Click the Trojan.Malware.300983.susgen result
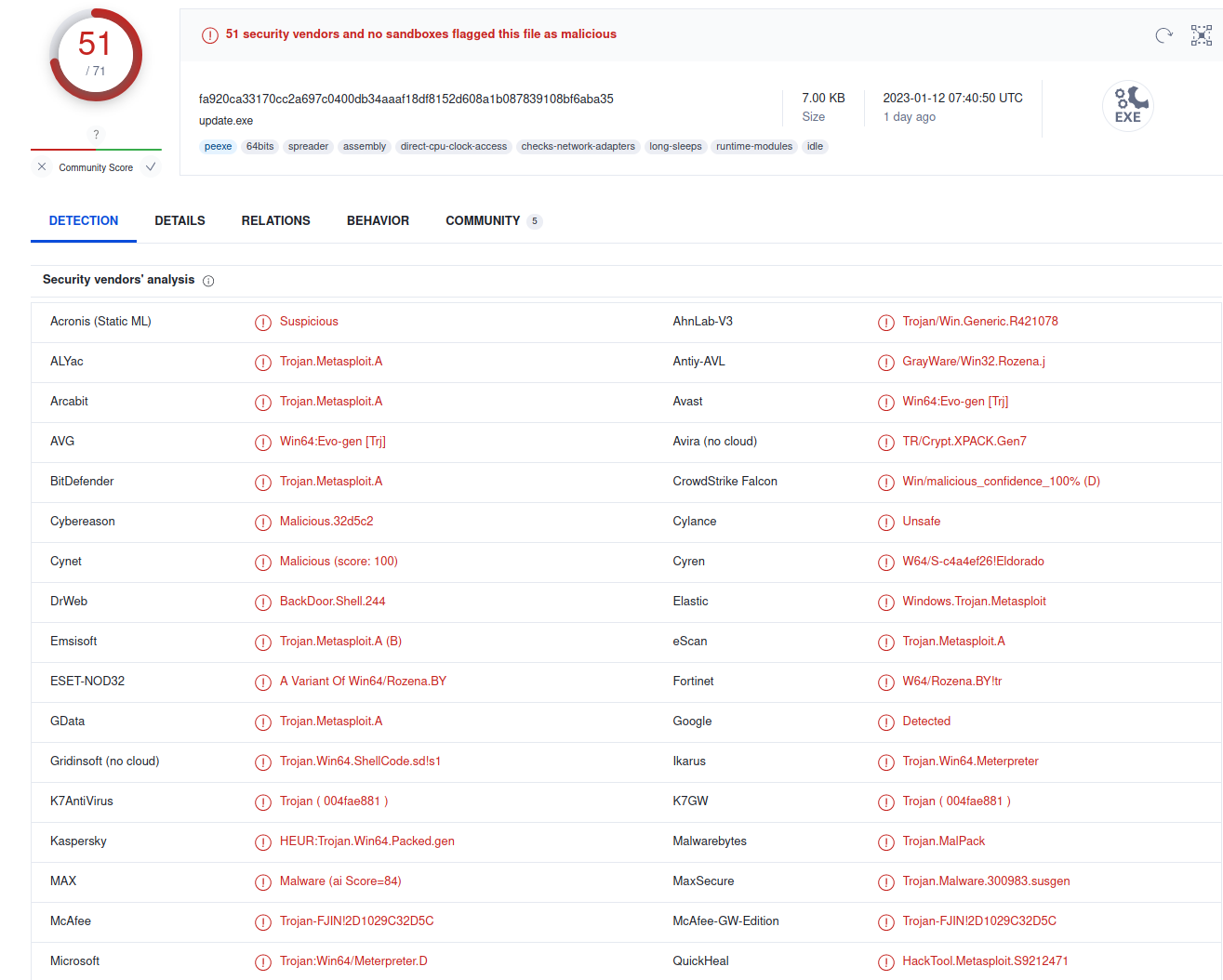Image resolution: width=1223 pixels, height=980 pixels. click(x=987, y=881)
